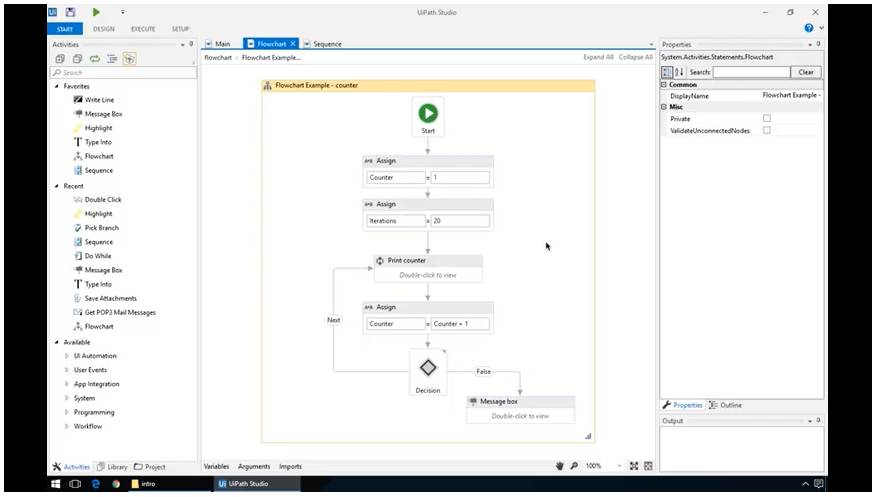Expand the App Integration category
Viewport: 877px width, 497px height.
tap(67, 384)
